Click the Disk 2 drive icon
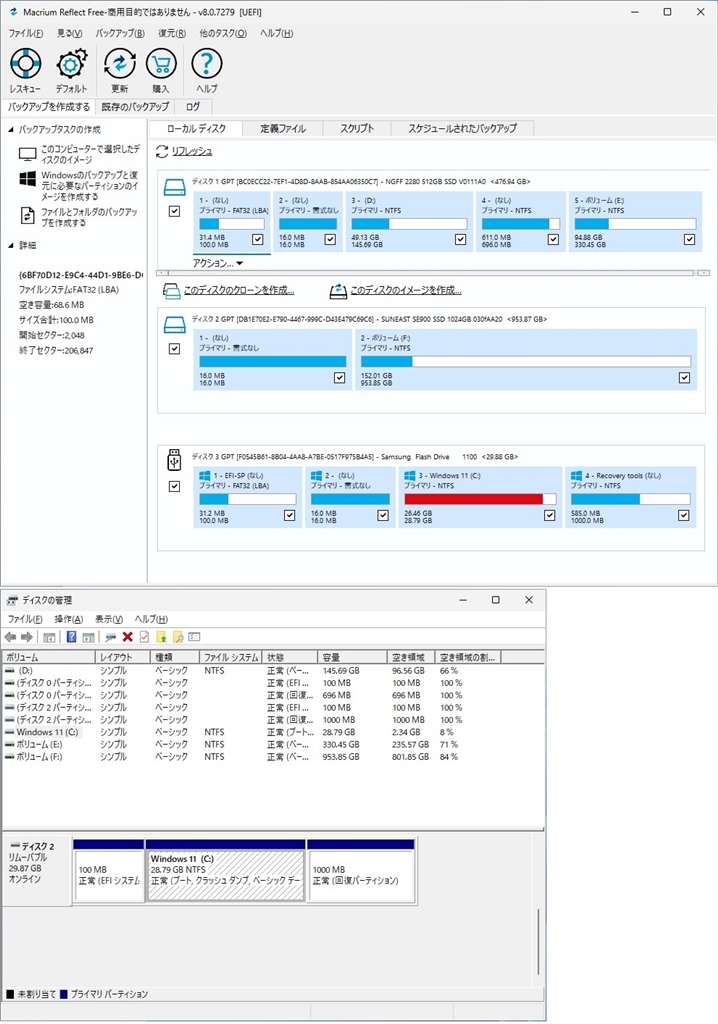Viewport: 718px width, 1024px height. point(174,325)
